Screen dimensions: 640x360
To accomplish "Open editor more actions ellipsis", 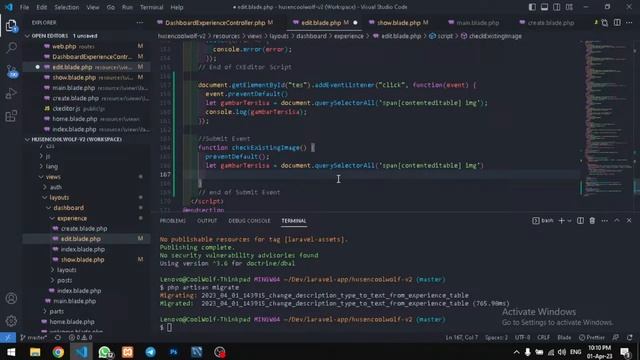I will (x=629, y=23).
